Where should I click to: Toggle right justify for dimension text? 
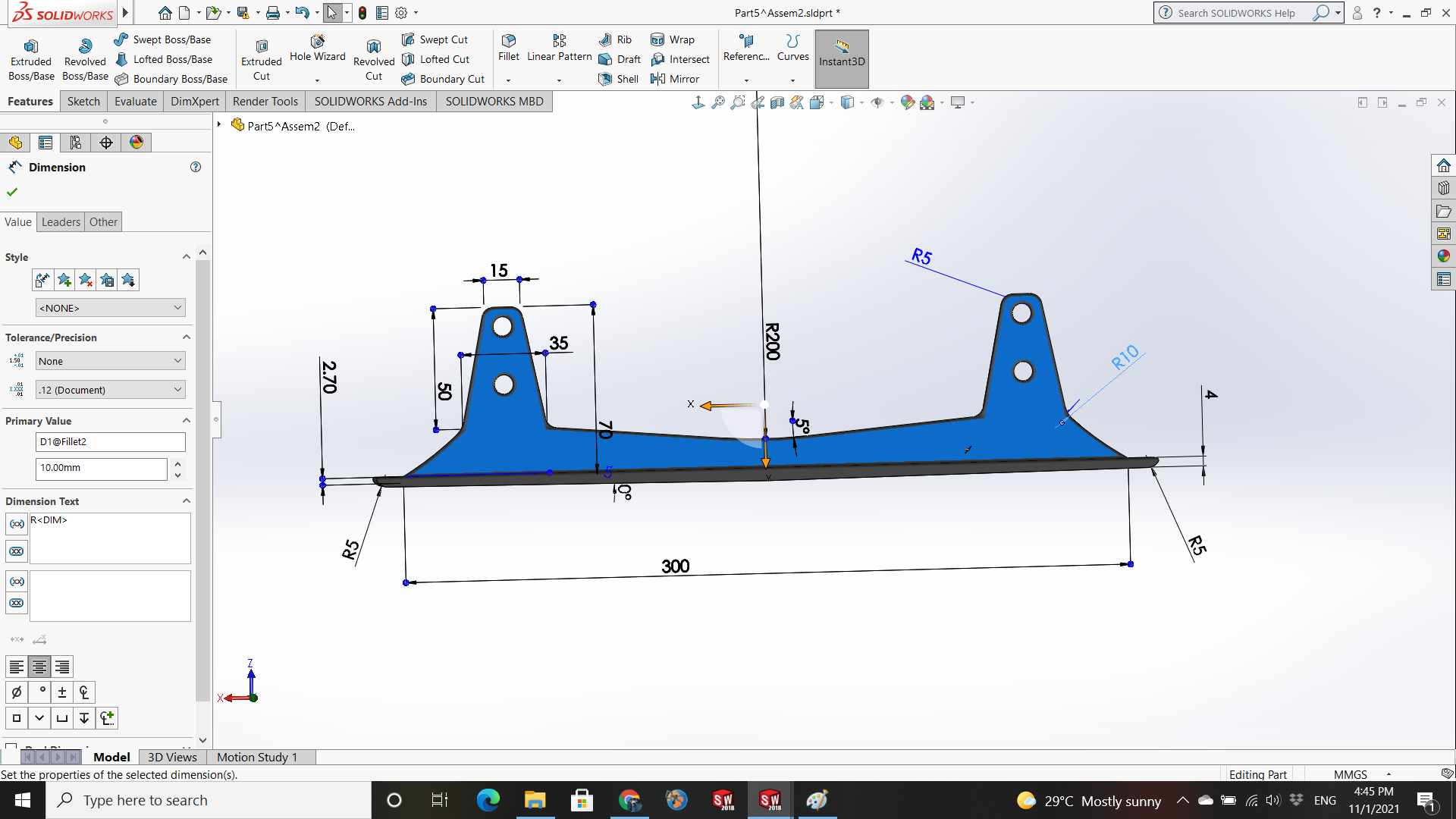click(x=62, y=667)
